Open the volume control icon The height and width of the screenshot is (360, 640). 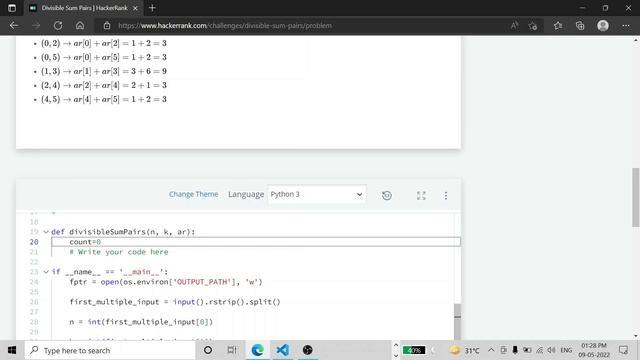(551, 350)
